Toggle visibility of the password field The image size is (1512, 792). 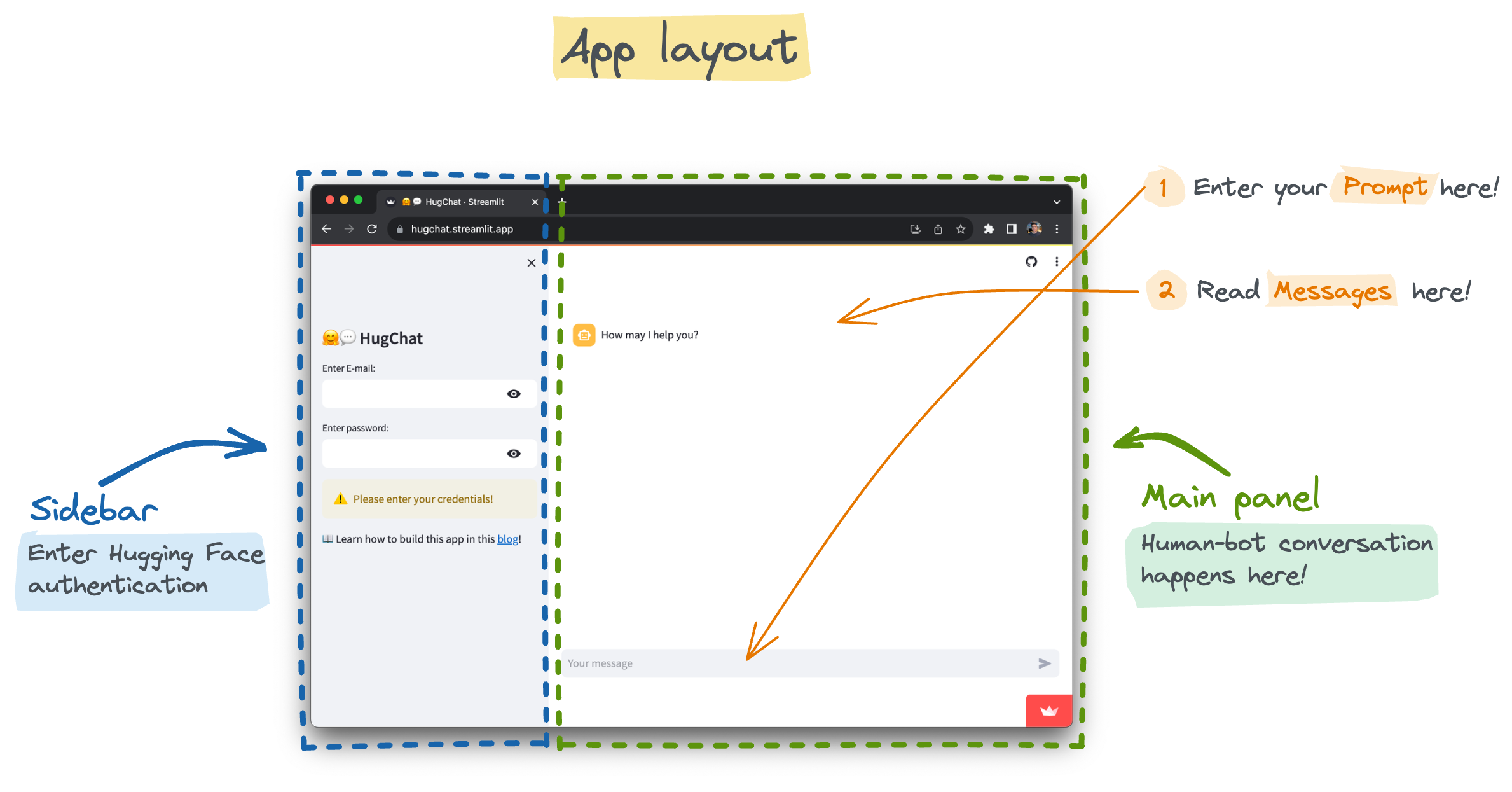pos(514,454)
